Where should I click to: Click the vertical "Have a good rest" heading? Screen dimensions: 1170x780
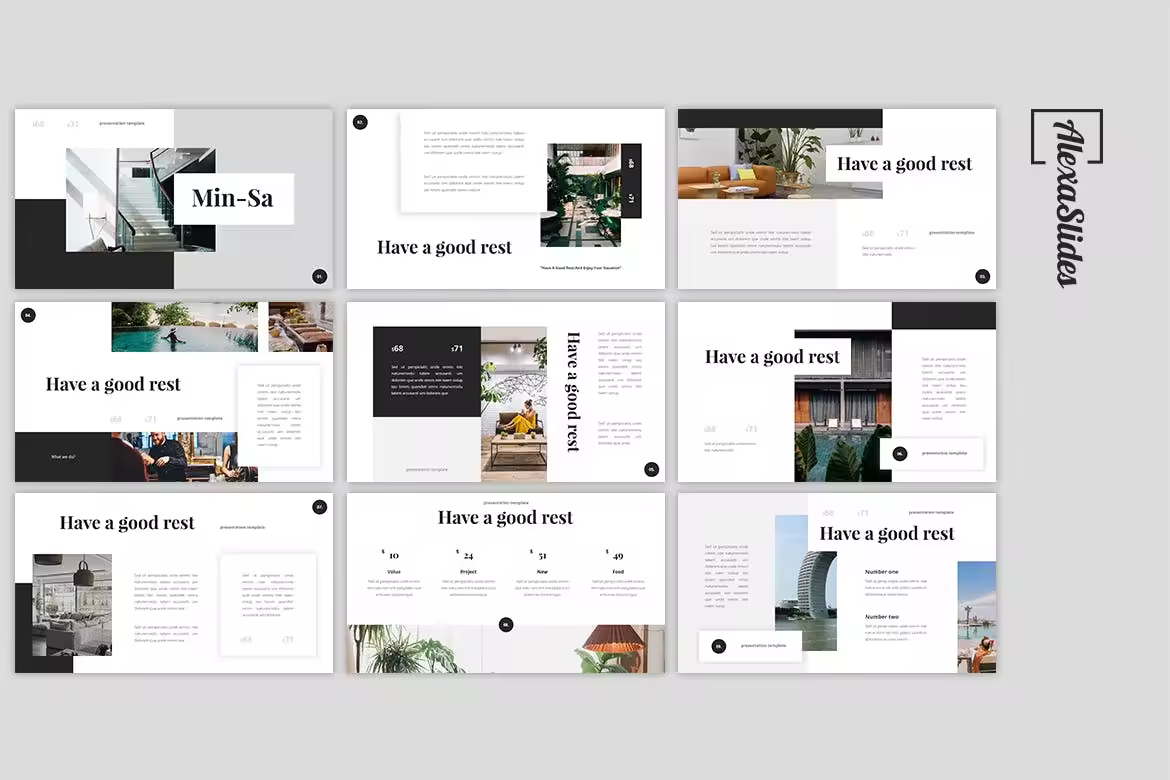click(573, 392)
